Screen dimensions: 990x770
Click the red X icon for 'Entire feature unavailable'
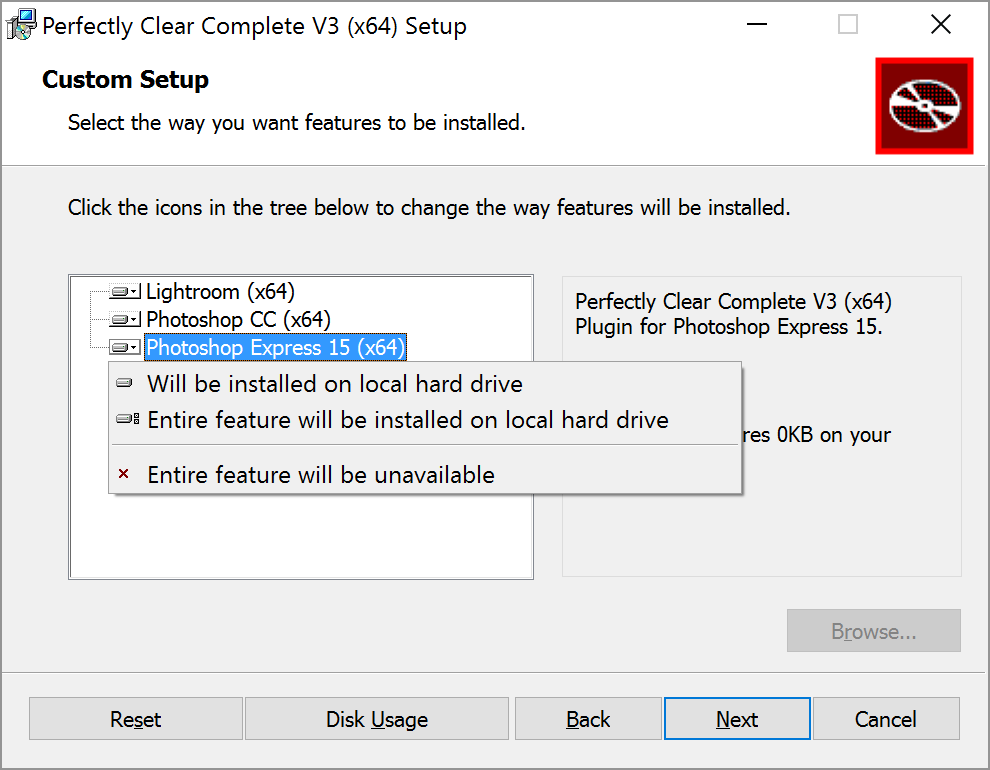[x=123, y=474]
